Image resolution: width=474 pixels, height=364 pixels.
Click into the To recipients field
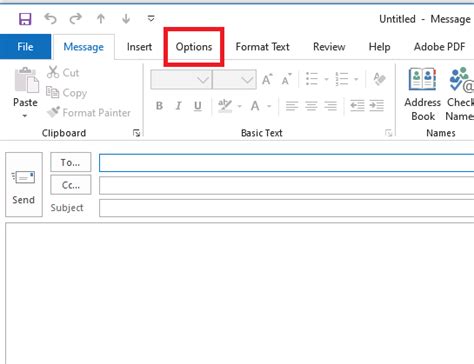tap(287, 163)
